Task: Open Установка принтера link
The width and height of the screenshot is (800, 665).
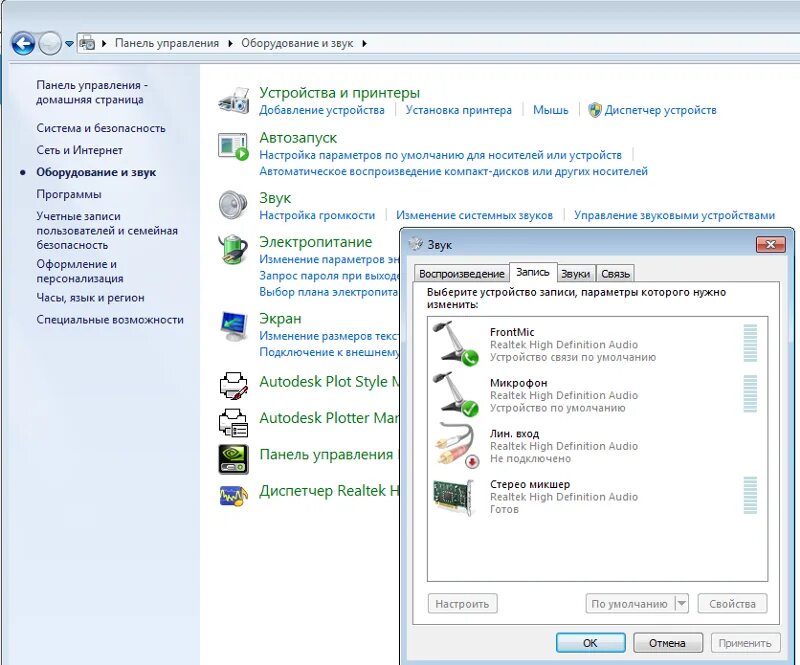Action: (459, 110)
